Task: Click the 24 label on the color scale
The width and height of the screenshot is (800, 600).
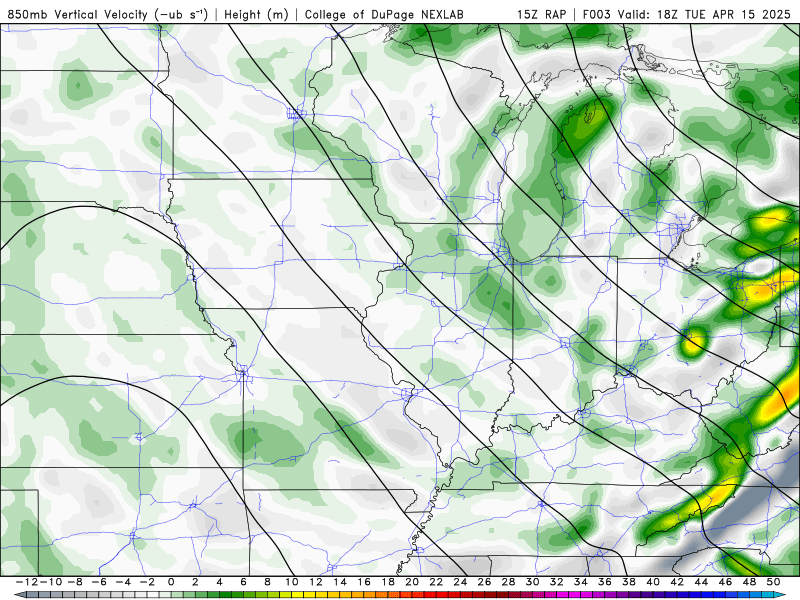Action: tap(460, 582)
